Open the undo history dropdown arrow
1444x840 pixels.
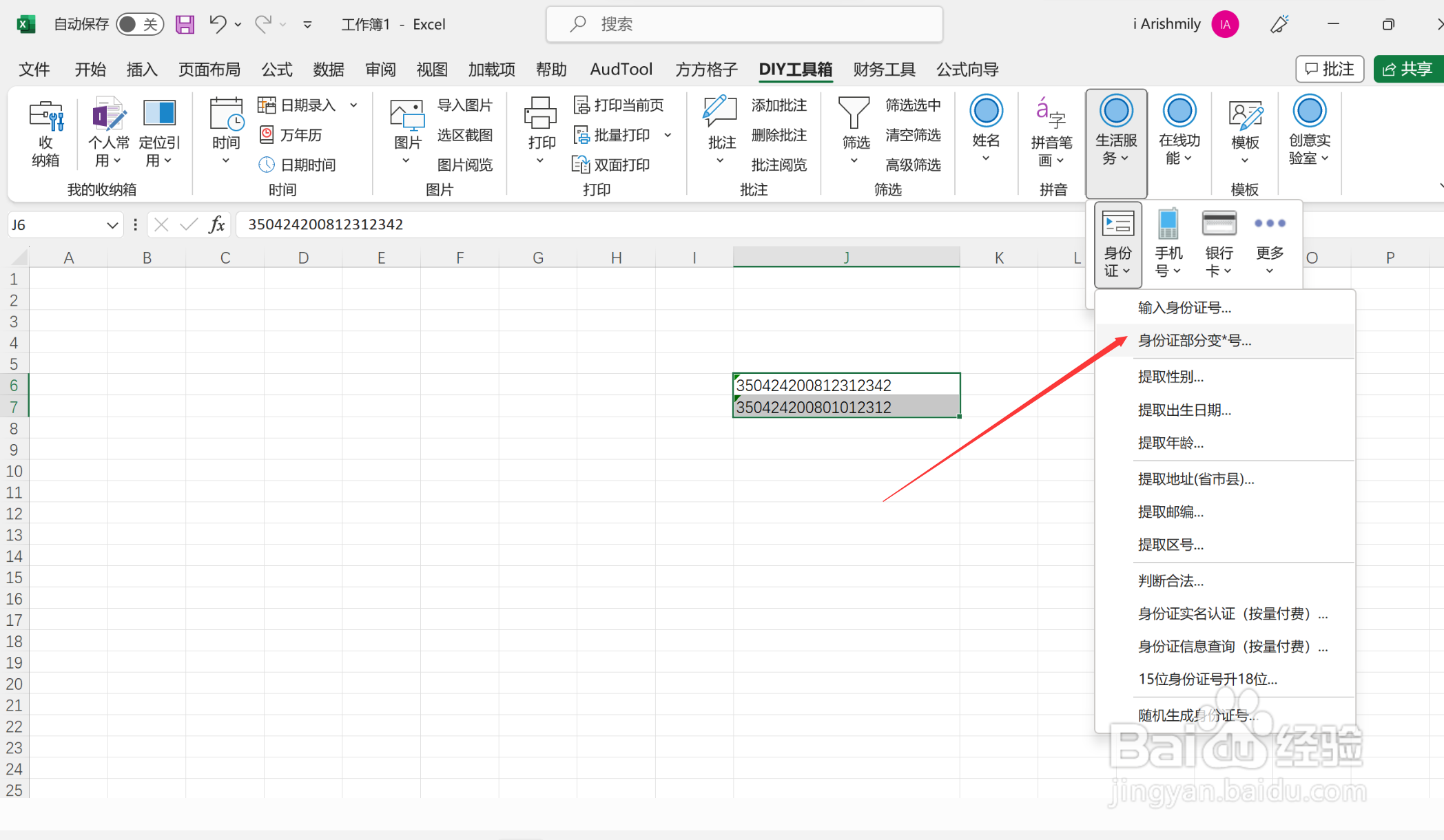pos(238,25)
